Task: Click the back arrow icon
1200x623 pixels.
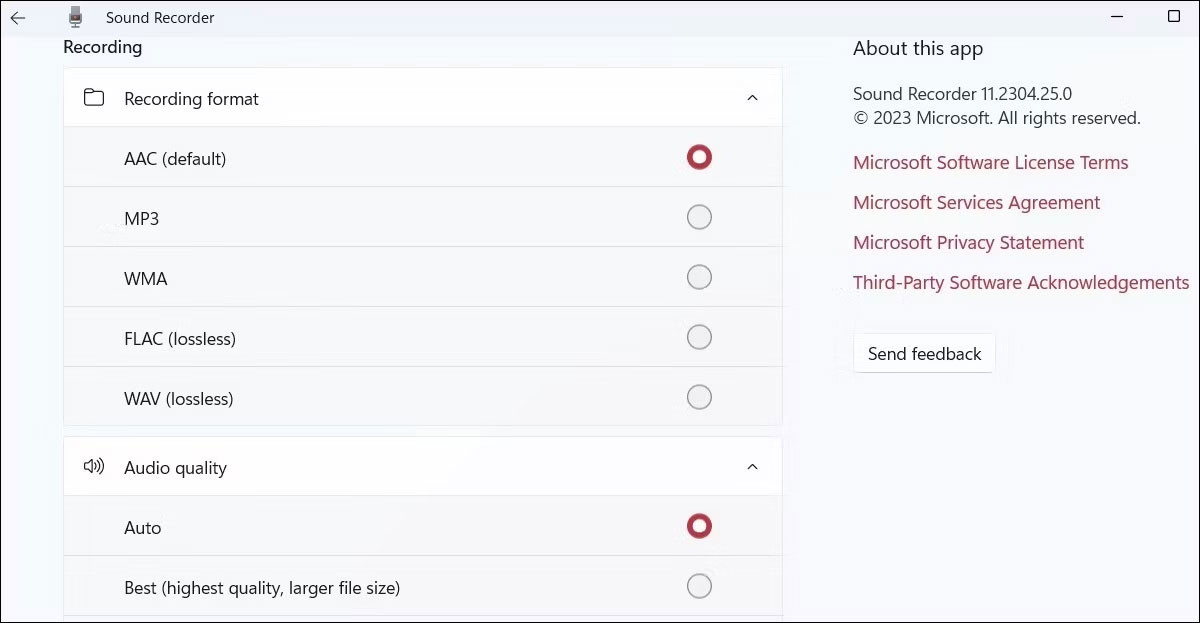Action: point(18,18)
